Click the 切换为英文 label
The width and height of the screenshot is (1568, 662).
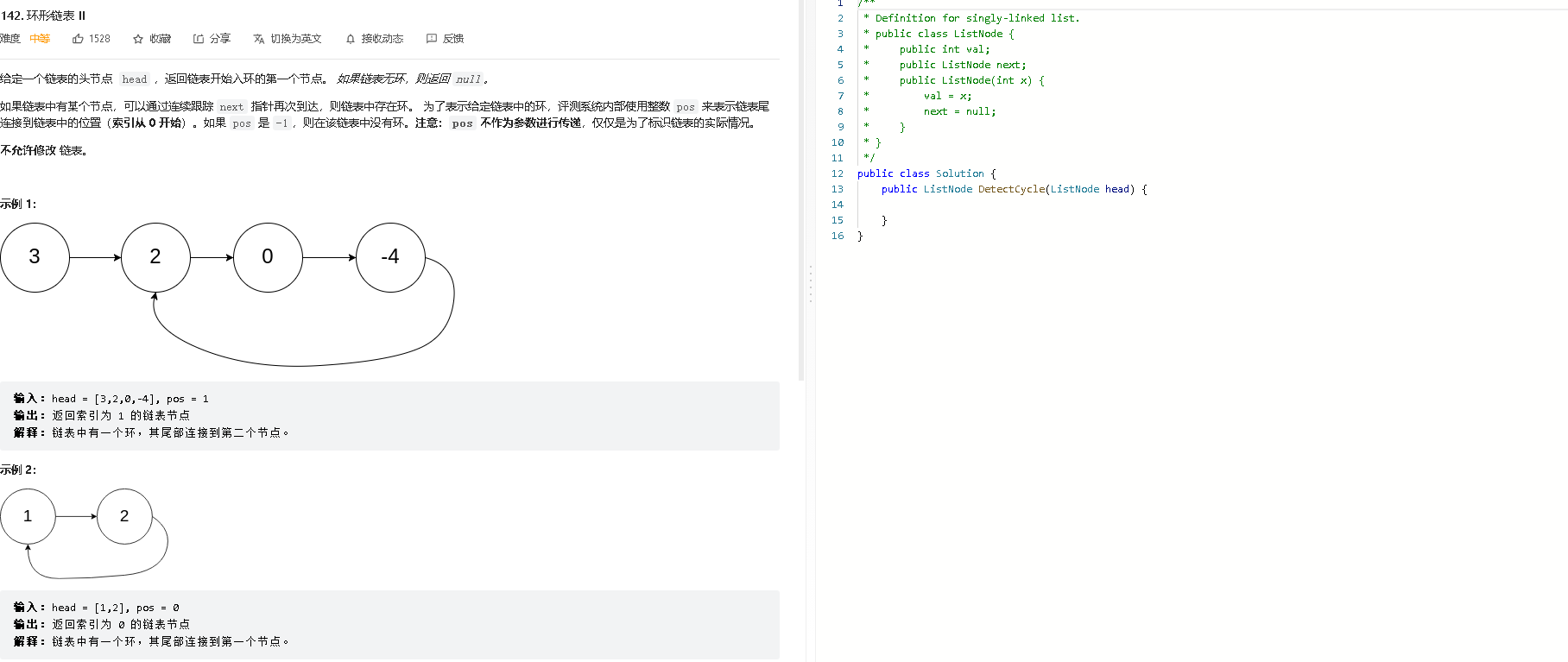(296, 39)
